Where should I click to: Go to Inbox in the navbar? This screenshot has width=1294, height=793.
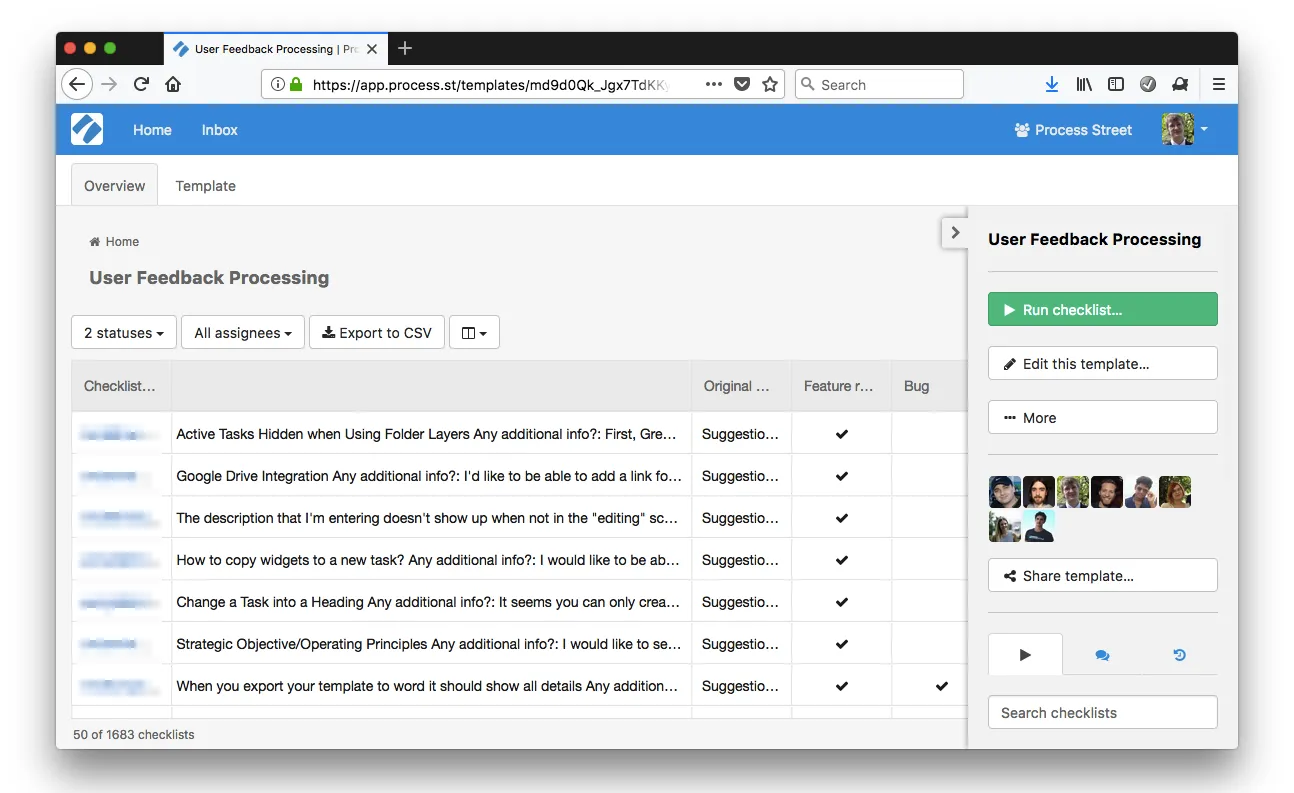[219, 130]
